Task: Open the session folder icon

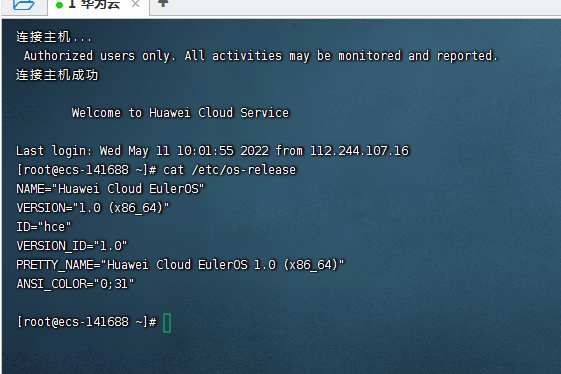Action: click(23, 4)
